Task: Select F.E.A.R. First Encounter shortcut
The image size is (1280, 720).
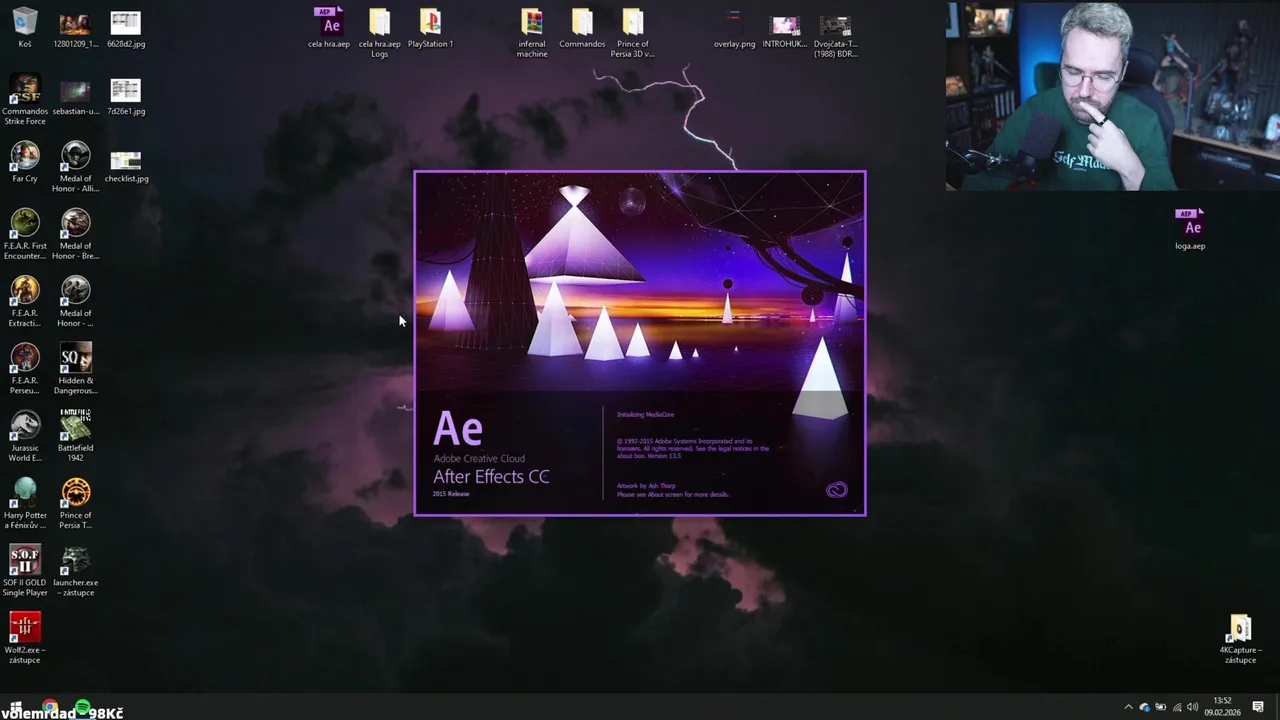Action: (25, 234)
